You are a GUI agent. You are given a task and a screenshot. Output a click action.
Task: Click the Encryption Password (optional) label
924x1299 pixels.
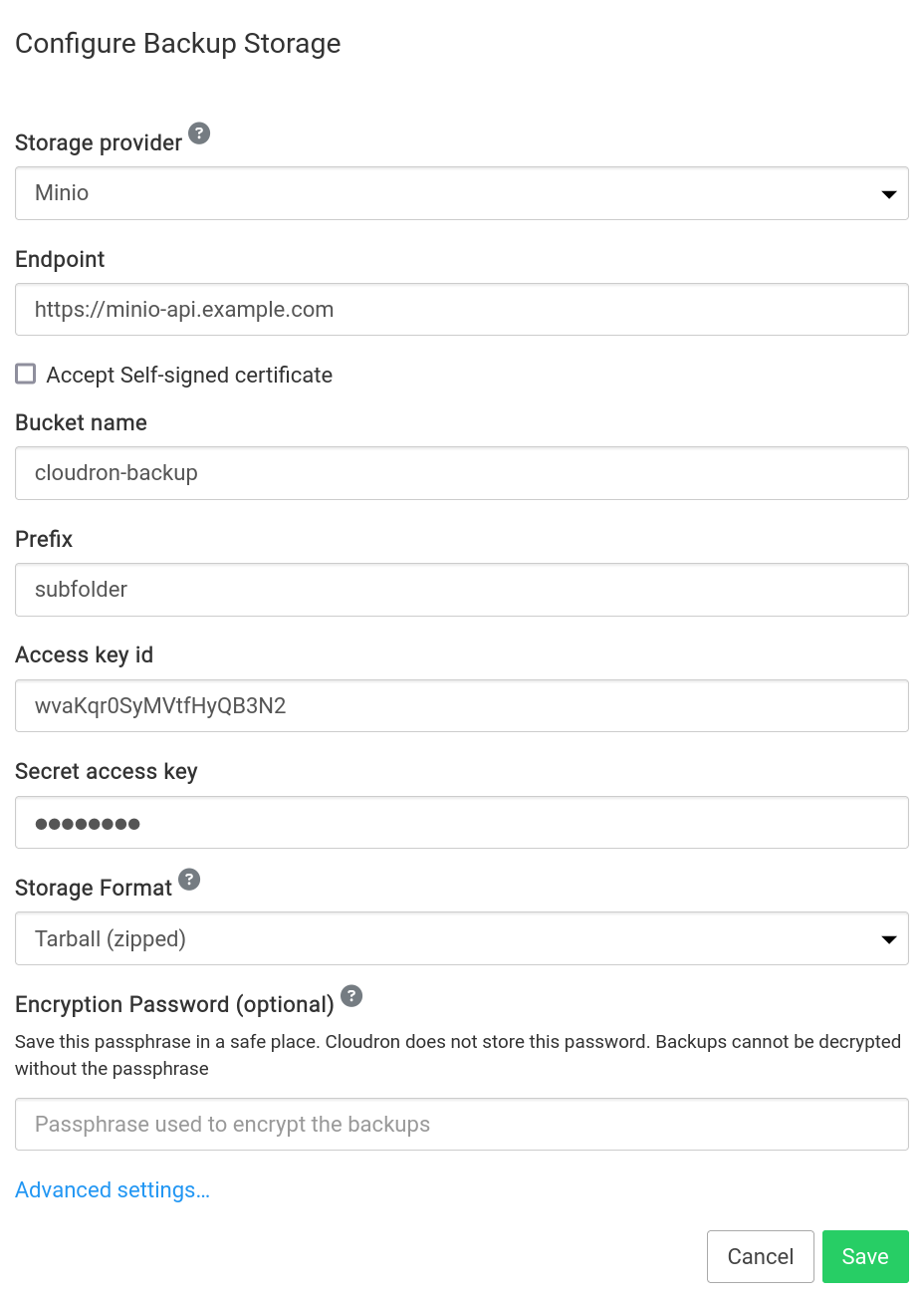[x=174, y=1005]
